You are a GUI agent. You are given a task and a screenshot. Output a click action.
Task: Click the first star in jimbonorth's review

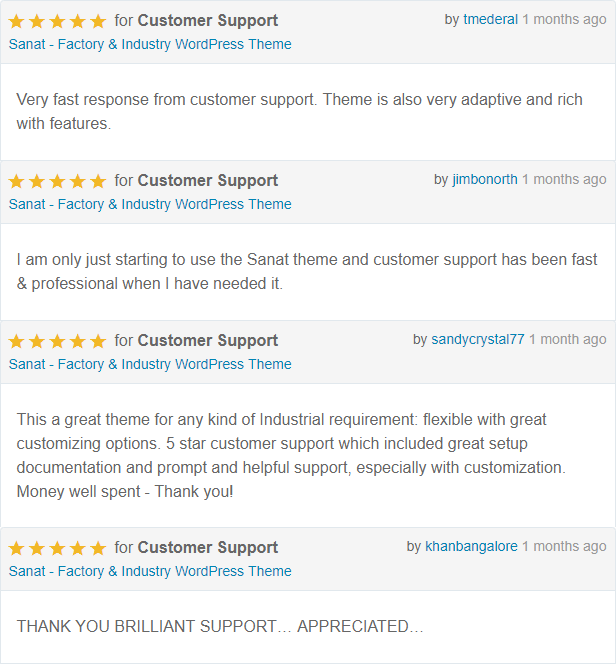pyautogui.click(x=17, y=181)
